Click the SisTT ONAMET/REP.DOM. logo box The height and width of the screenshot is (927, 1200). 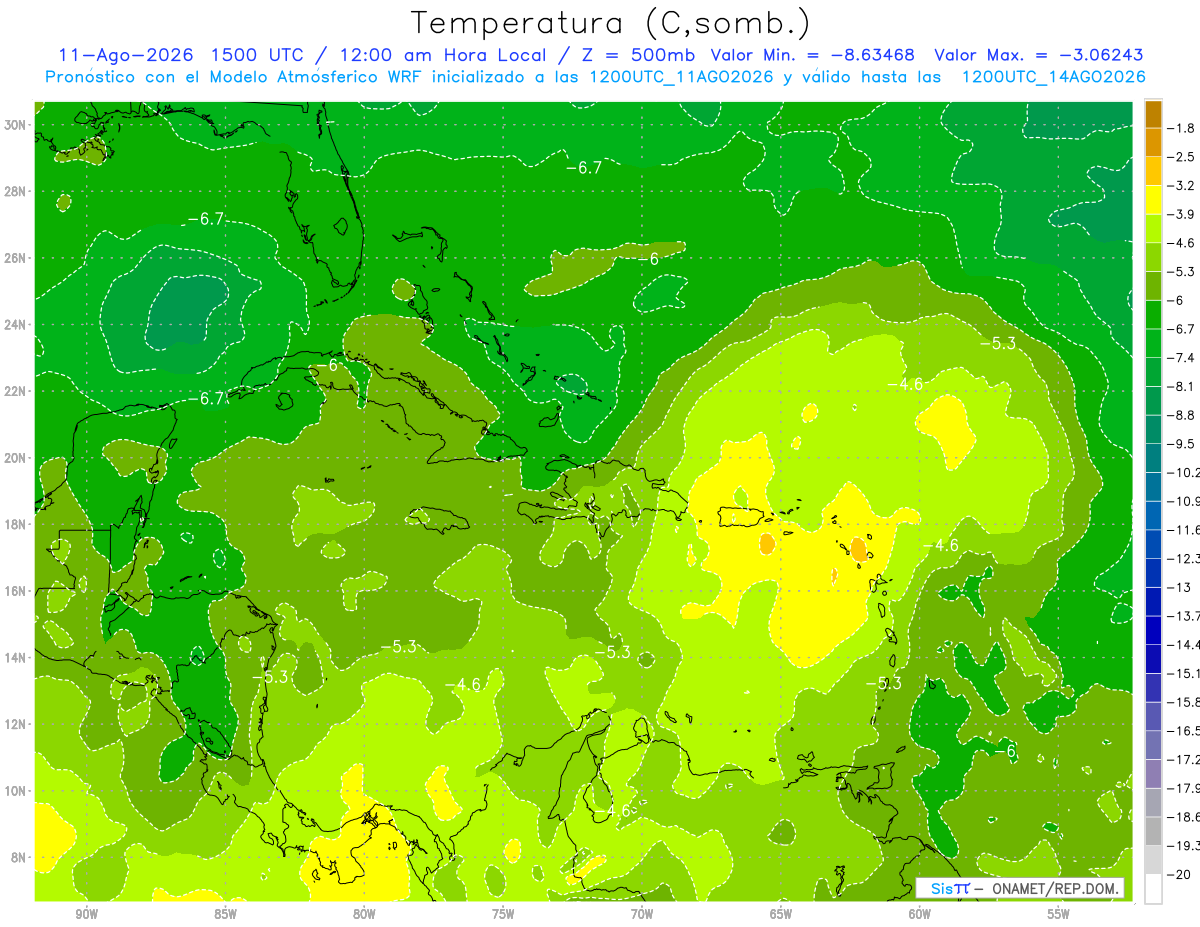tap(1020, 888)
